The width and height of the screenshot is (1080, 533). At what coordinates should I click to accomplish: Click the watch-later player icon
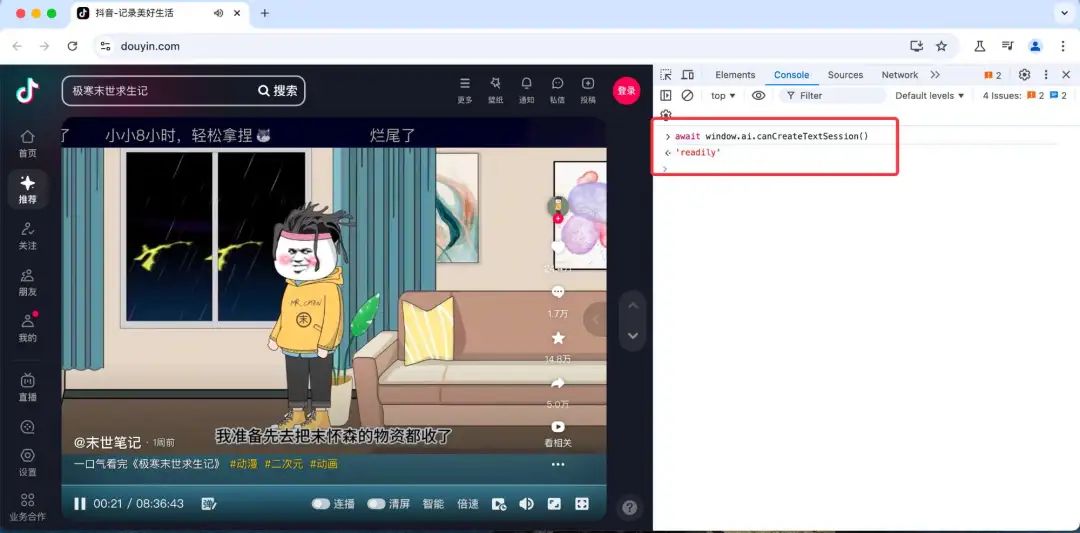coord(499,504)
